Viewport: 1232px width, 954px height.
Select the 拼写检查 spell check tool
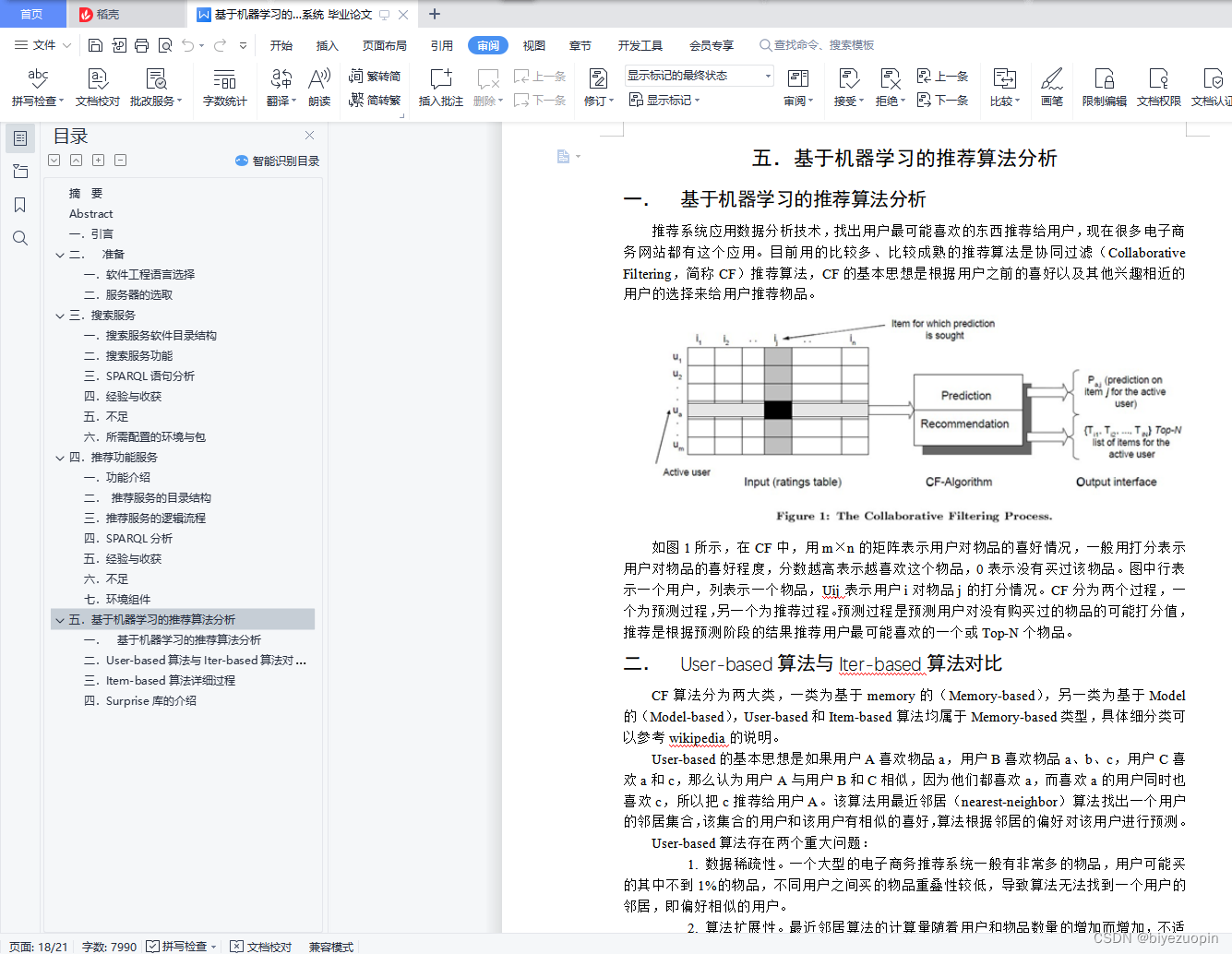coord(37,87)
